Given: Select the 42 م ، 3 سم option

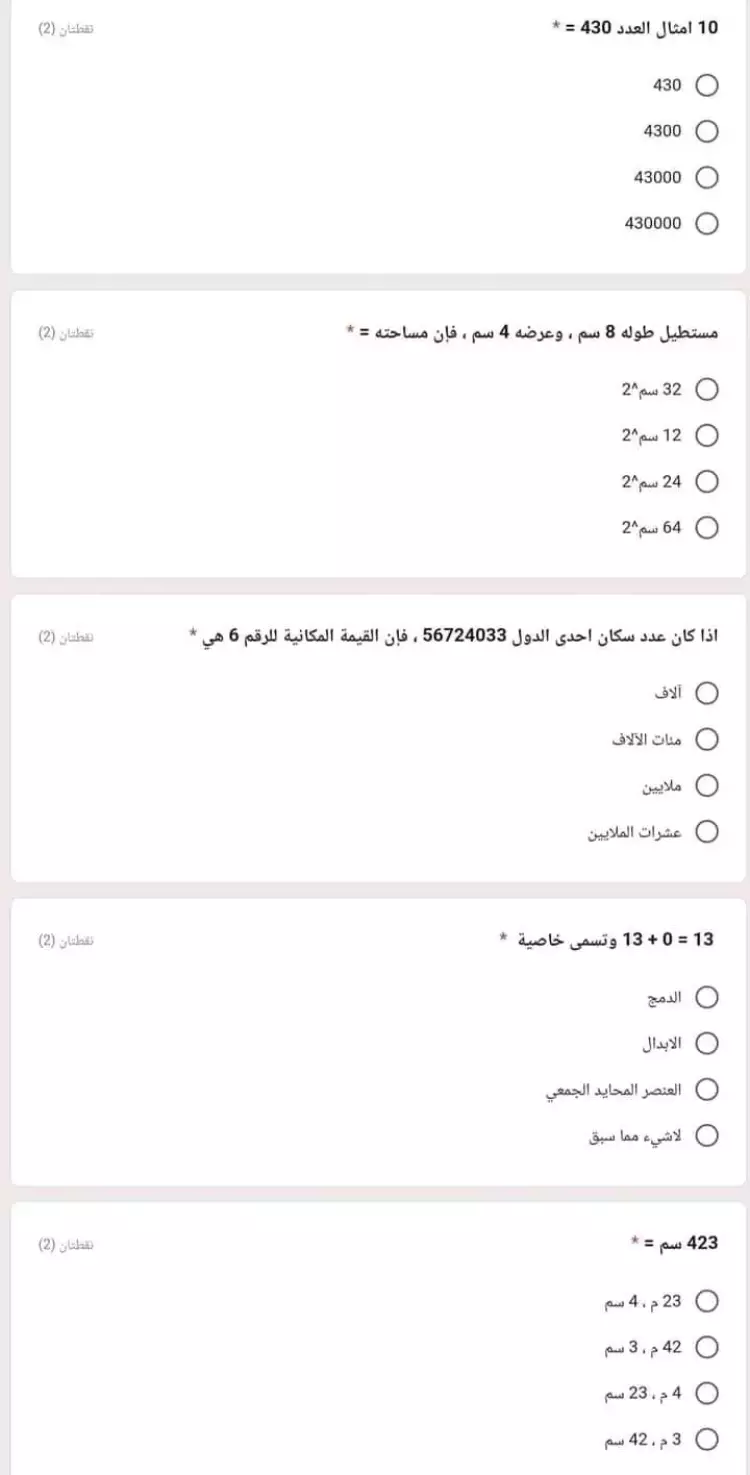Looking at the screenshot, I should 706,1347.
